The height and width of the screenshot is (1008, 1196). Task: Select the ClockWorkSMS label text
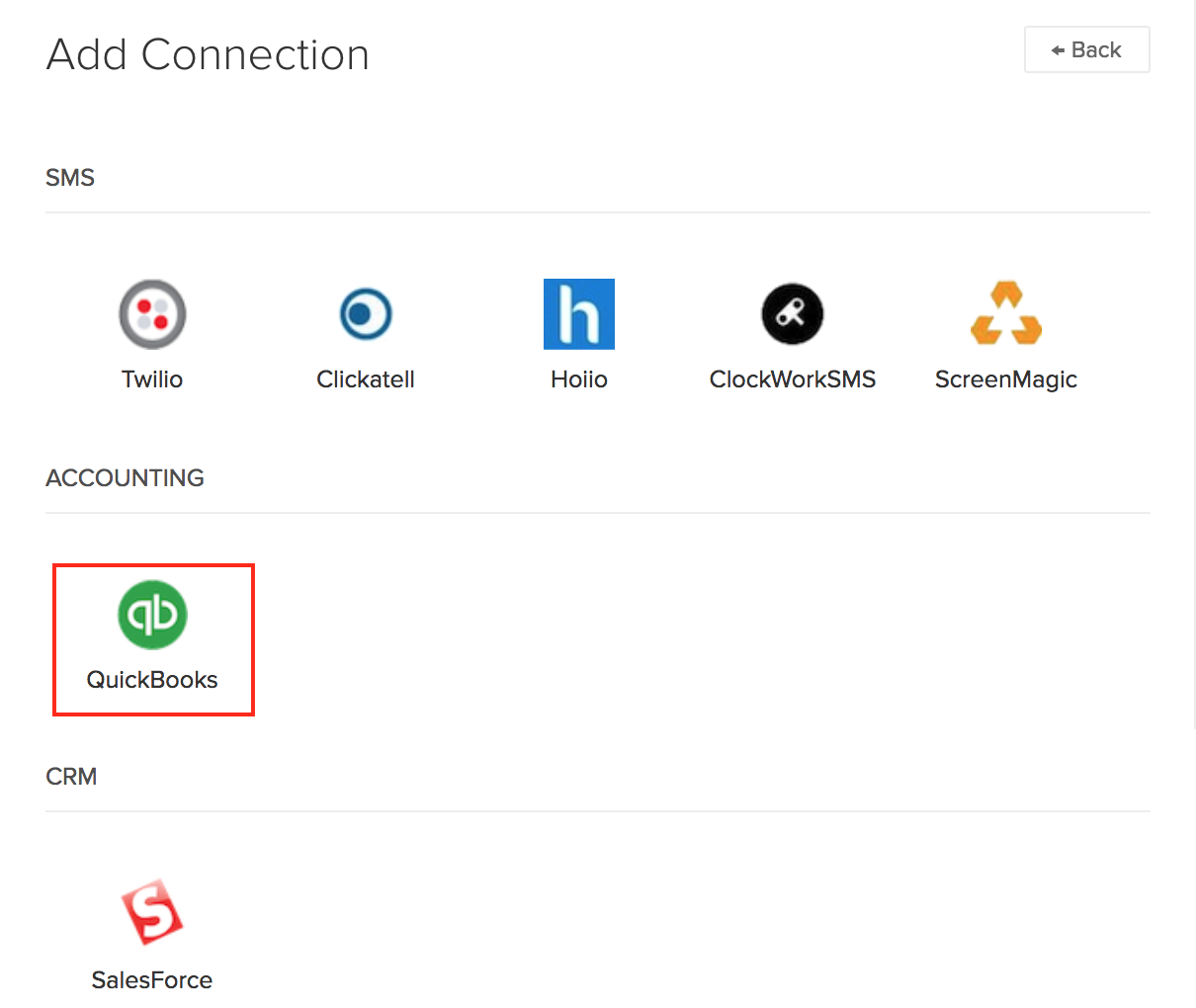click(792, 378)
